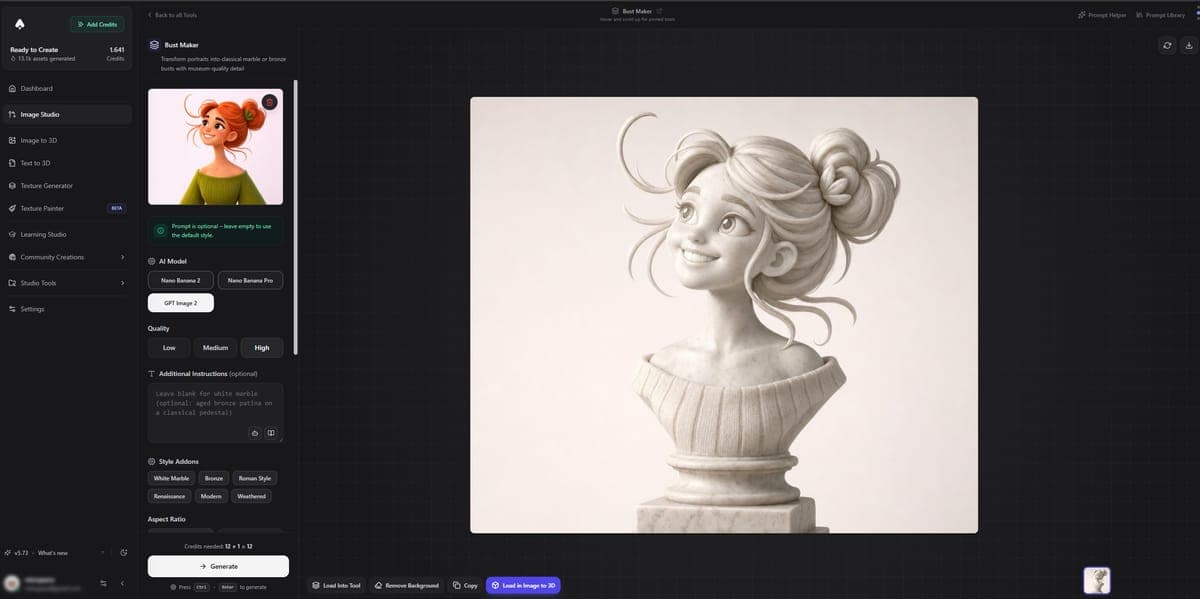1200x599 pixels.
Task: Select the bust result thumbnail at bottom right
Action: (1097, 581)
